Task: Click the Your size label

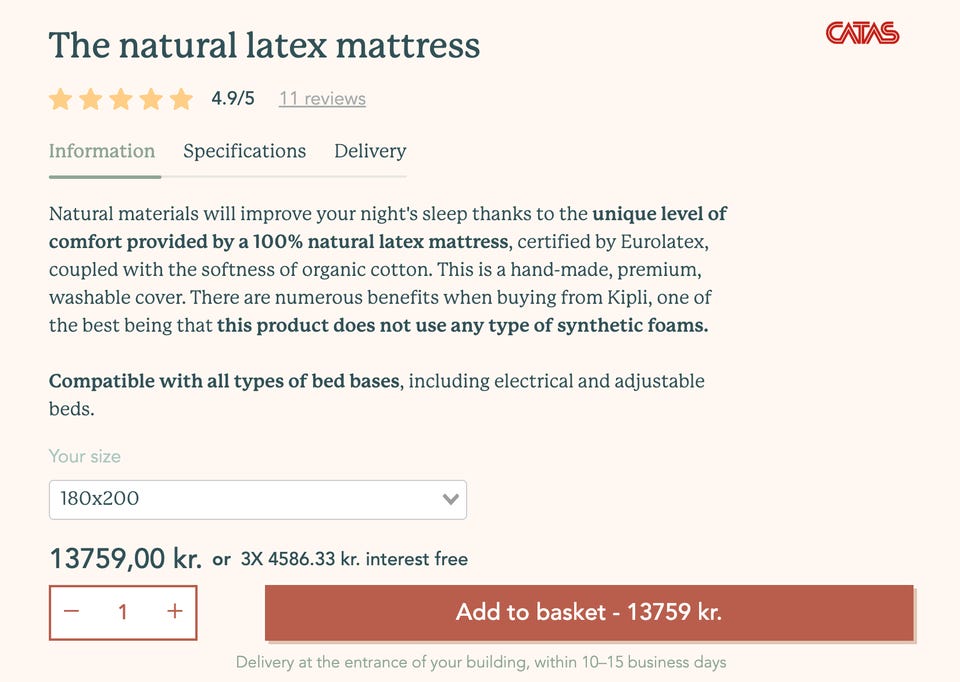Action: point(85,456)
